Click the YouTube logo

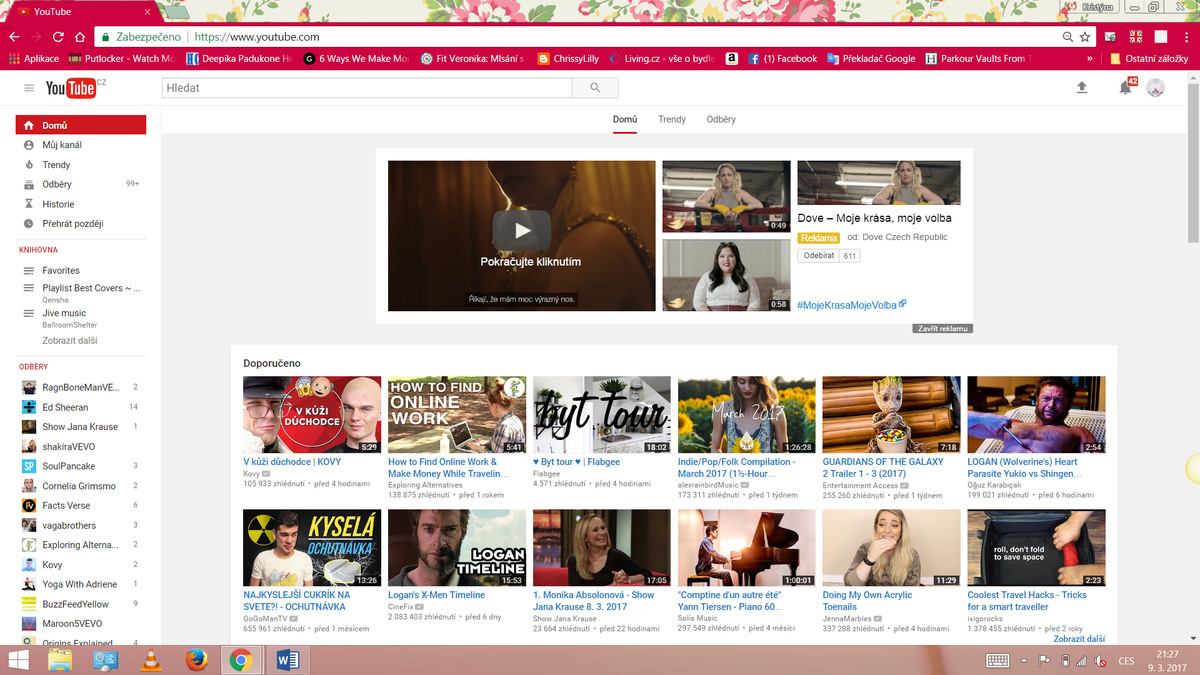(x=71, y=88)
